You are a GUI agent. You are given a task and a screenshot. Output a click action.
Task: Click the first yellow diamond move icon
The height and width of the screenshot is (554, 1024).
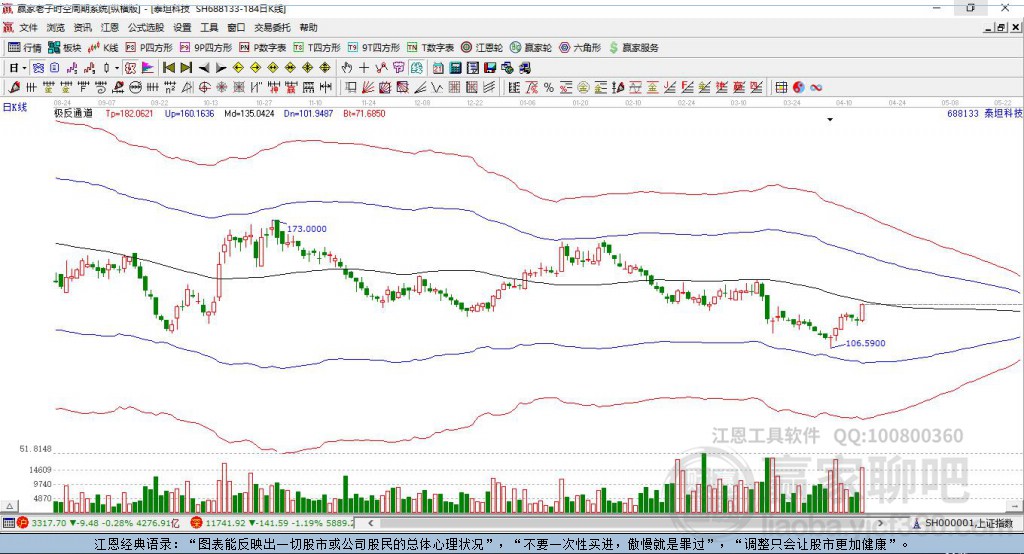(x=238, y=68)
